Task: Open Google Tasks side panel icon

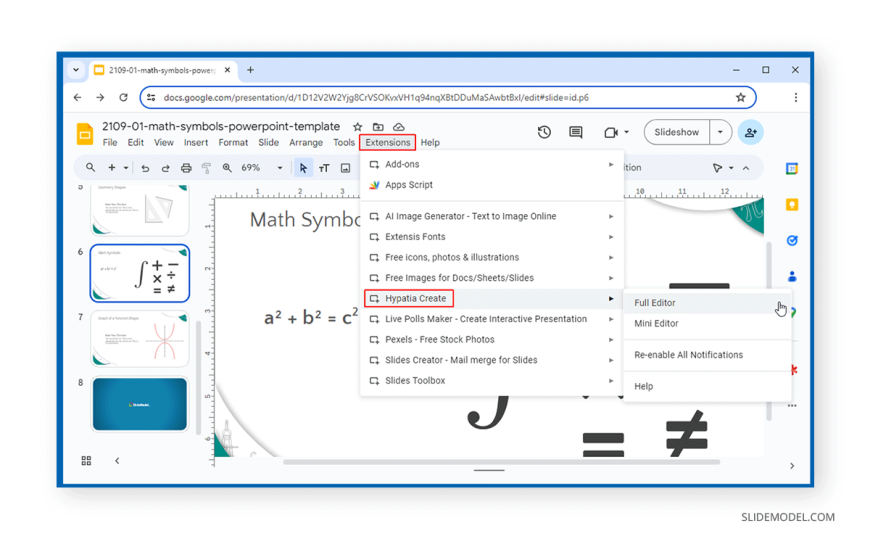Action: click(792, 240)
